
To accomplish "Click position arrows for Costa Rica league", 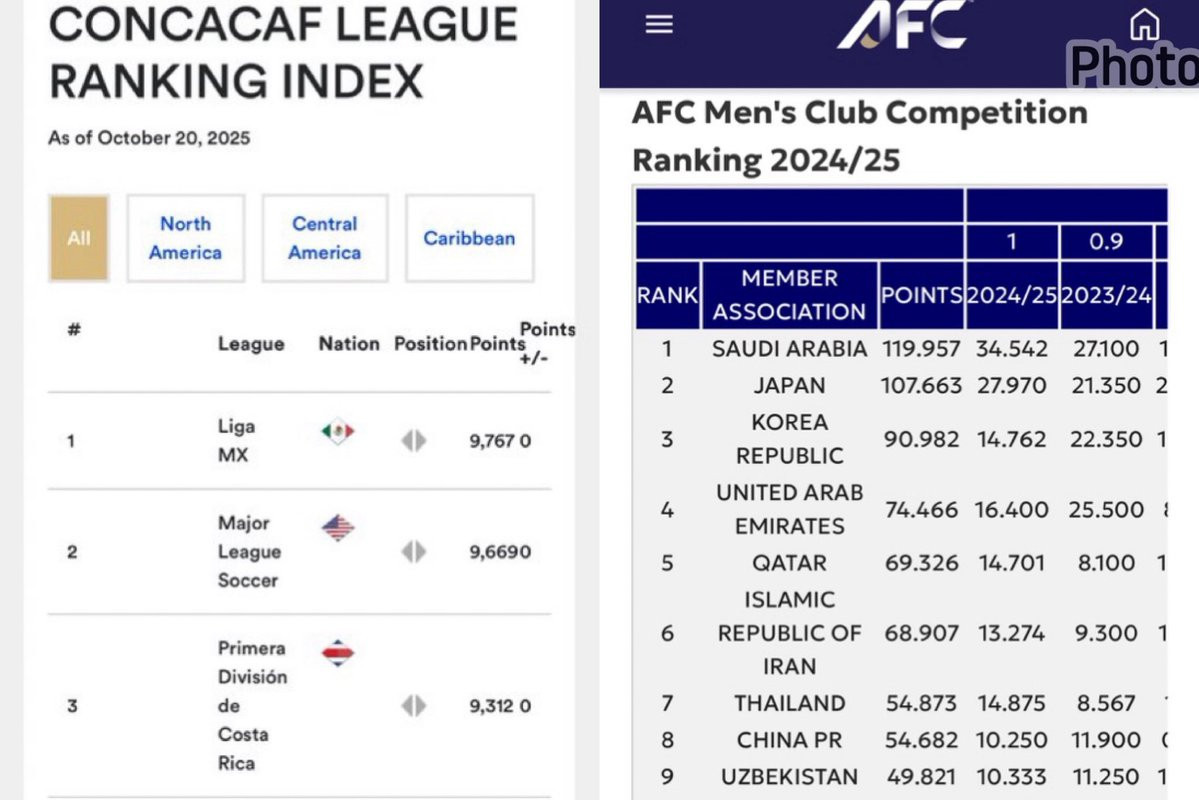I will (414, 706).
